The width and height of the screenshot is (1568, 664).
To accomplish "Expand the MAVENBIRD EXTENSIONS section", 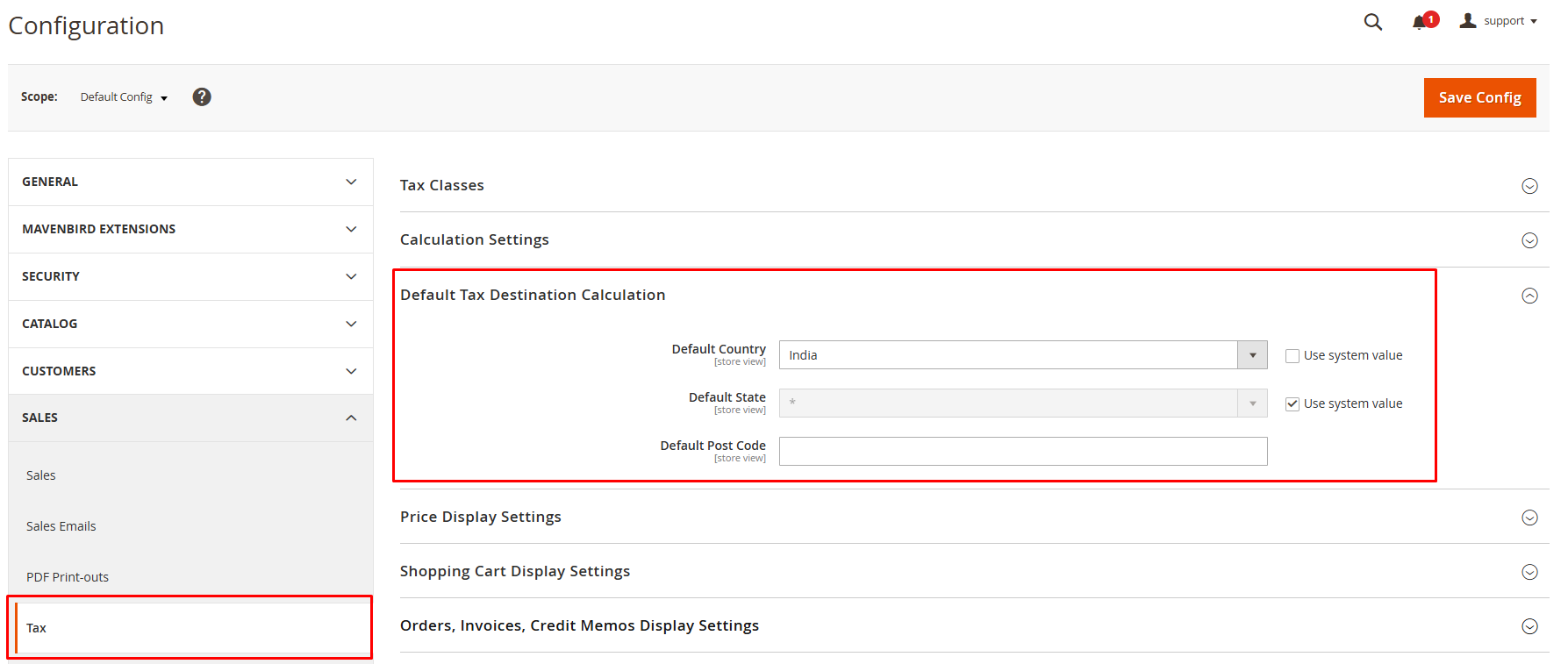I will (x=190, y=229).
